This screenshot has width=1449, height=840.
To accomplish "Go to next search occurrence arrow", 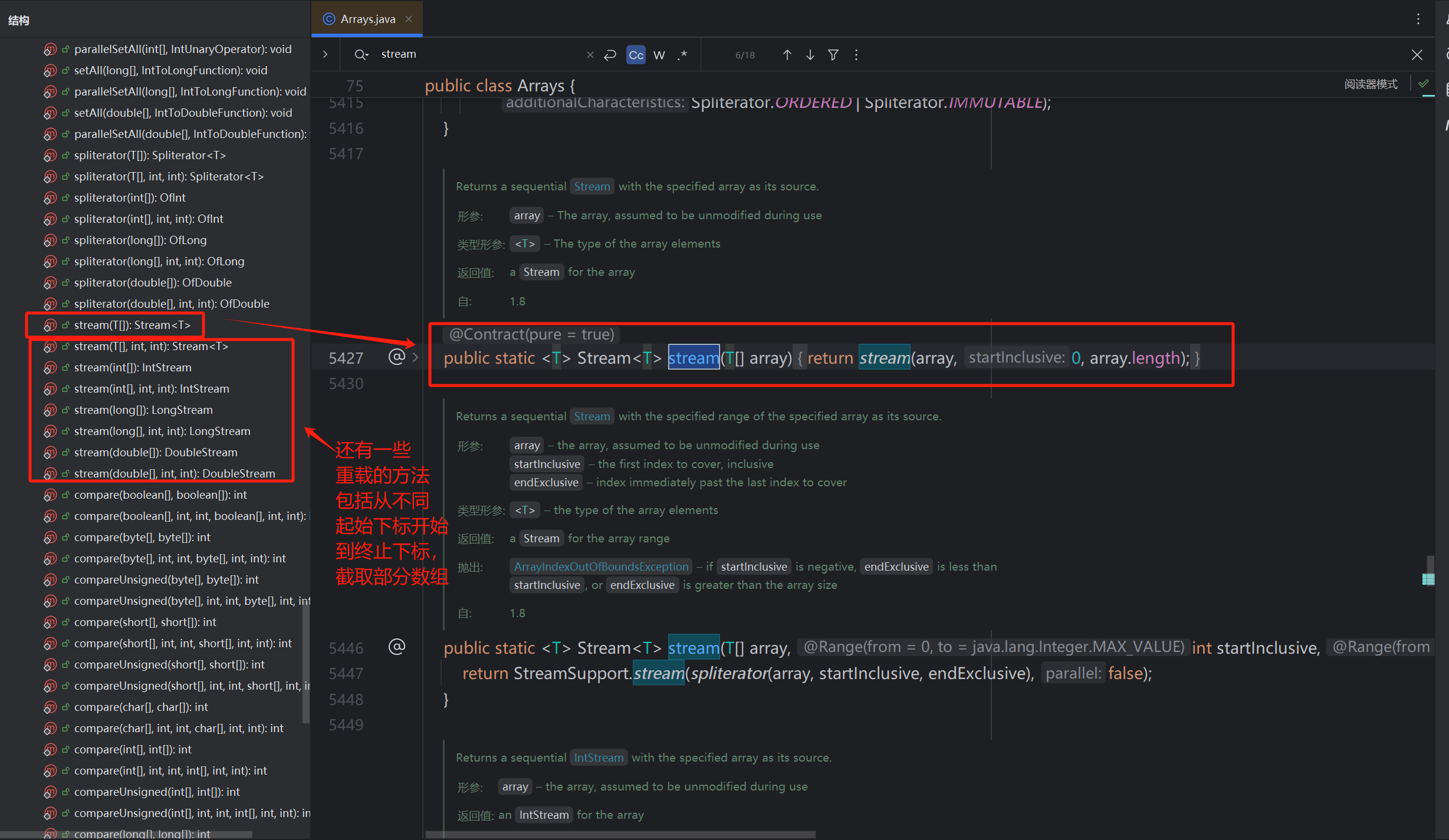I will pos(810,55).
